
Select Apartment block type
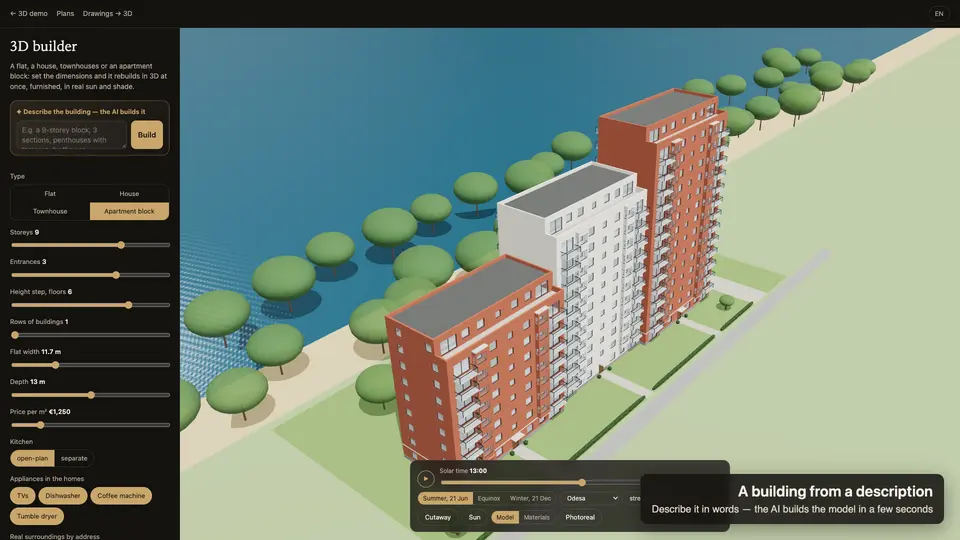coord(129,211)
